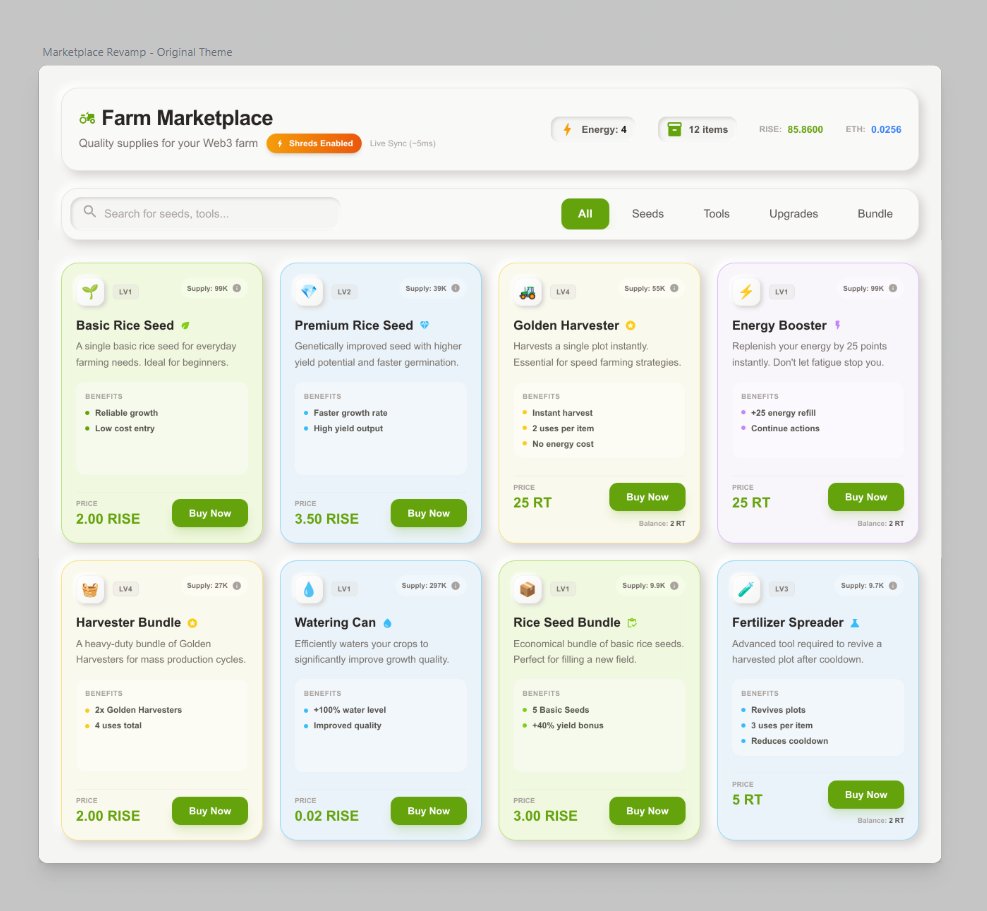The height and width of the screenshot is (911, 987).
Task: Switch to the Upgrades filter tab
Action: coord(793,214)
